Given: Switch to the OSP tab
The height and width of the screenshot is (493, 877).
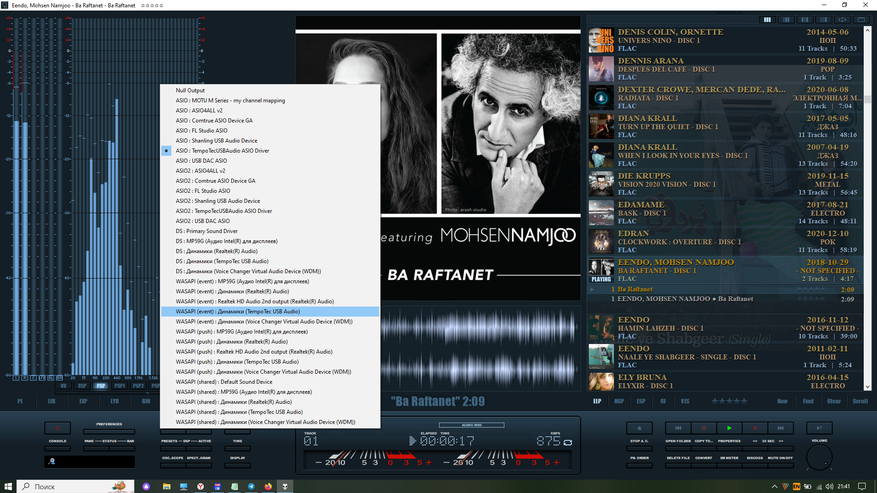Looking at the screenshot, I should [82, 386].
